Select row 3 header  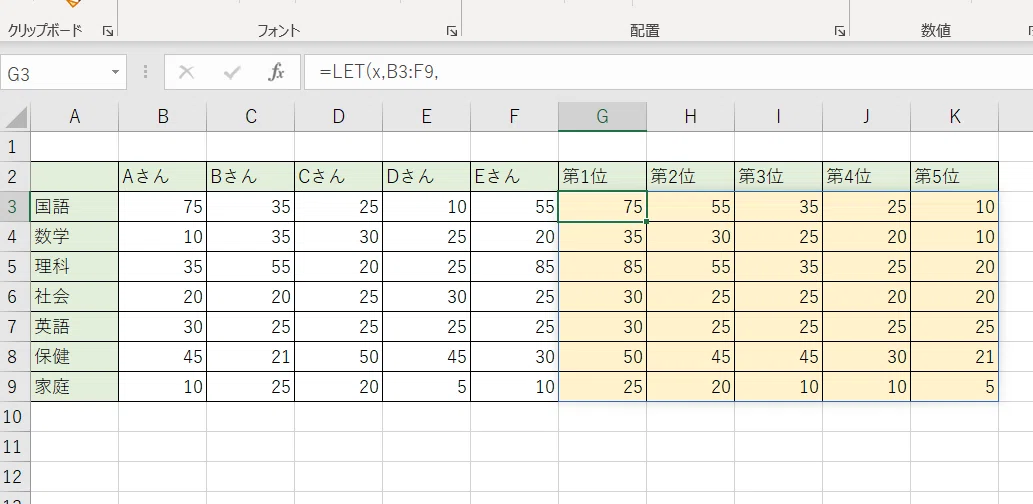coord(15,207)
